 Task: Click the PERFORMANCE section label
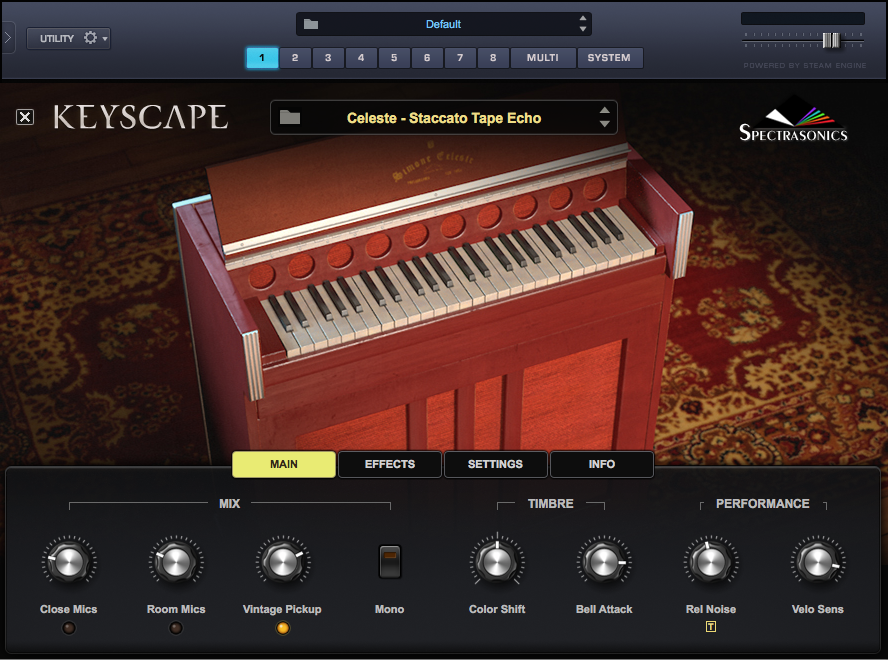pos(762,504)
